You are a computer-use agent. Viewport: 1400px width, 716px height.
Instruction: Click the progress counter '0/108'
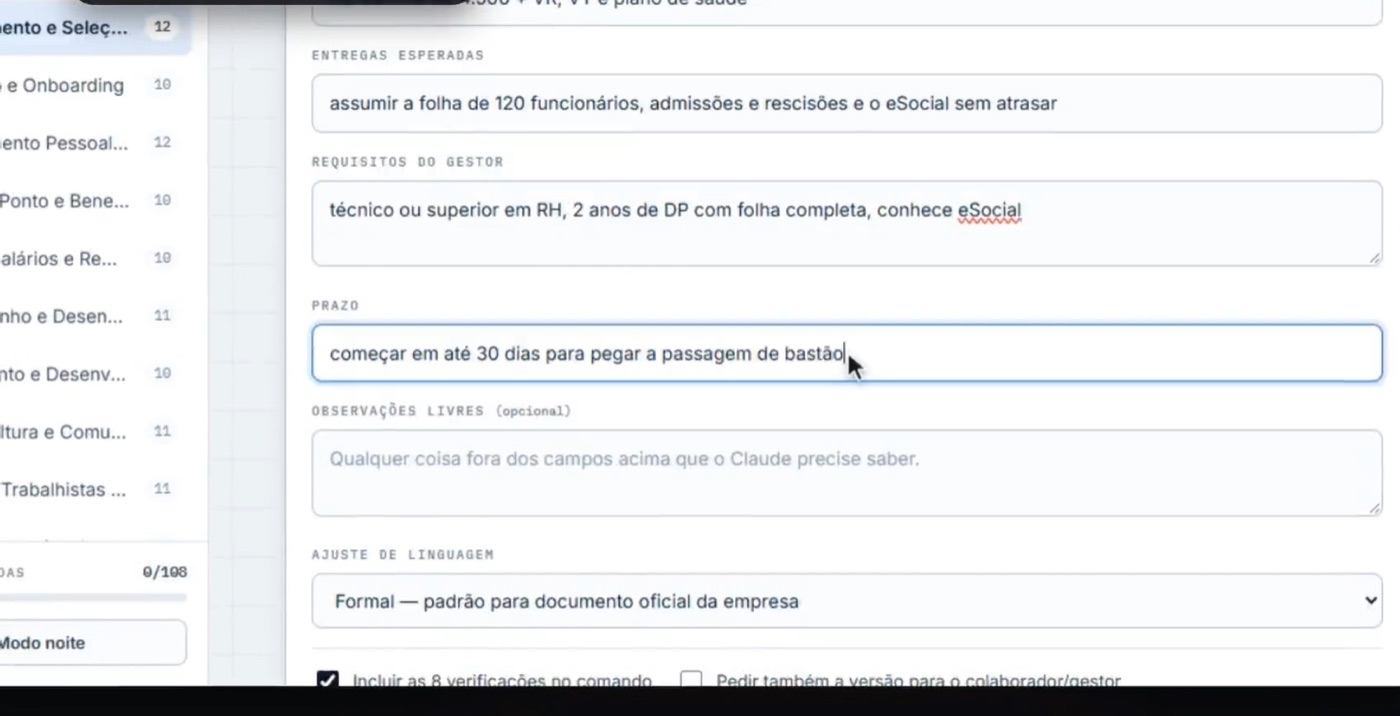click(164, 573)
